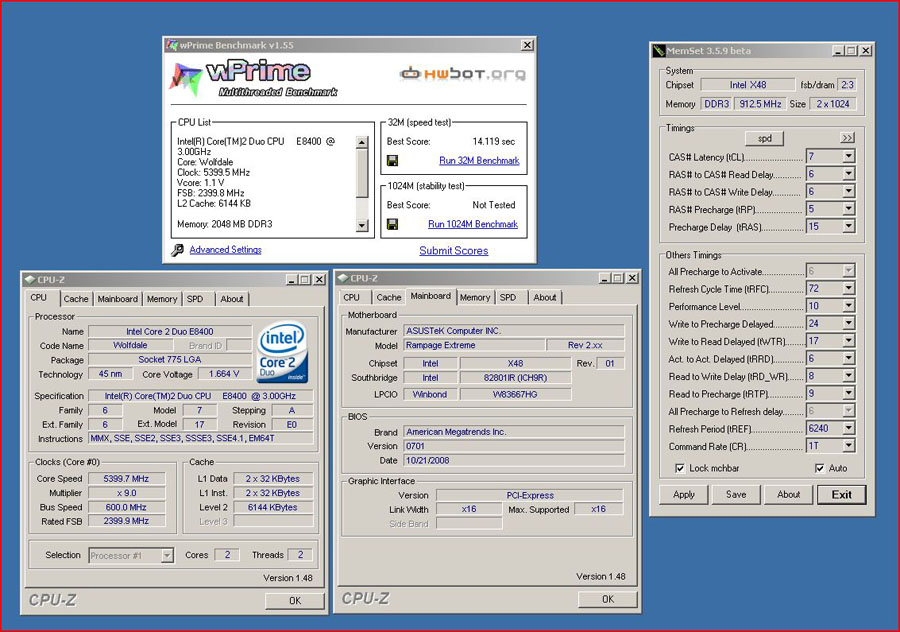Open the RAS# to CAS# Write Delay dropdown
Image resolution: width=900 pixels, height=632 pixels.
coord(848,192)
